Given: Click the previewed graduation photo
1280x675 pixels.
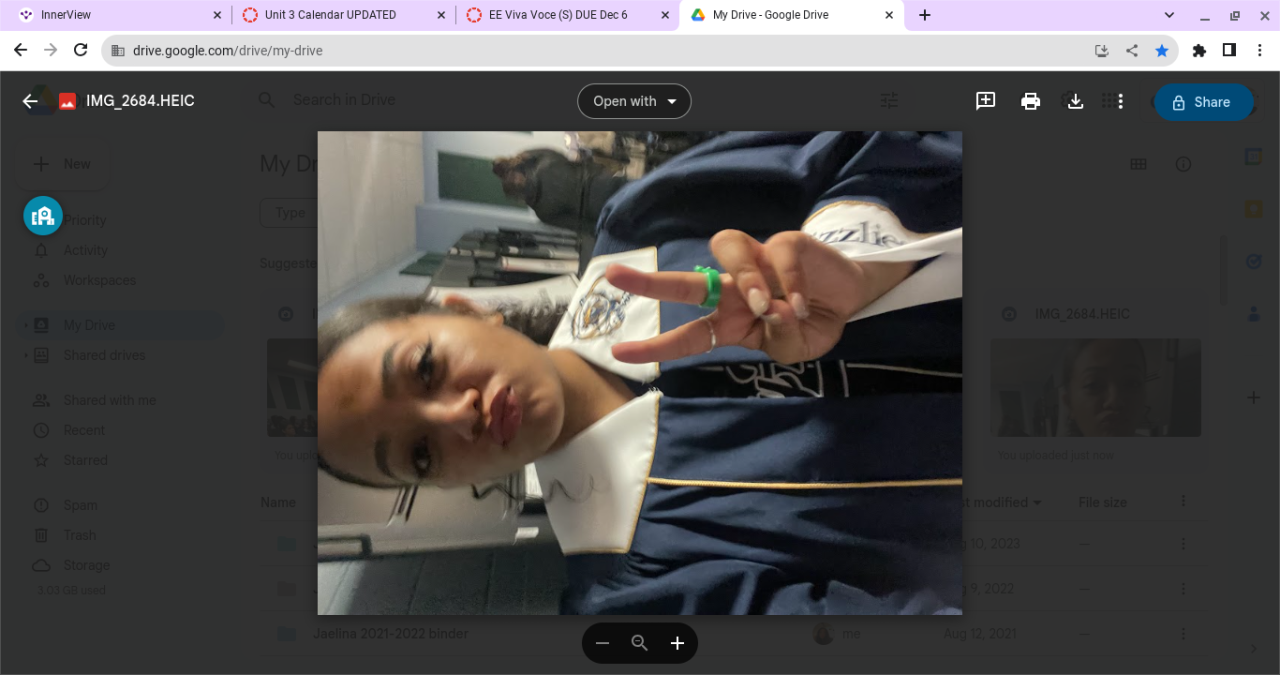Looking at the screenshot, I should point(640,373).
